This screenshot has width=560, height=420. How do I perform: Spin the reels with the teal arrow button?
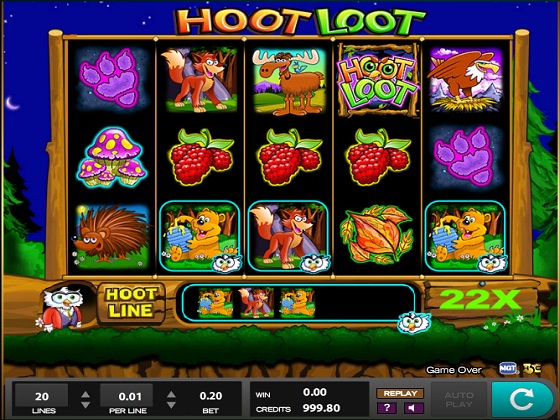point(523,400)
